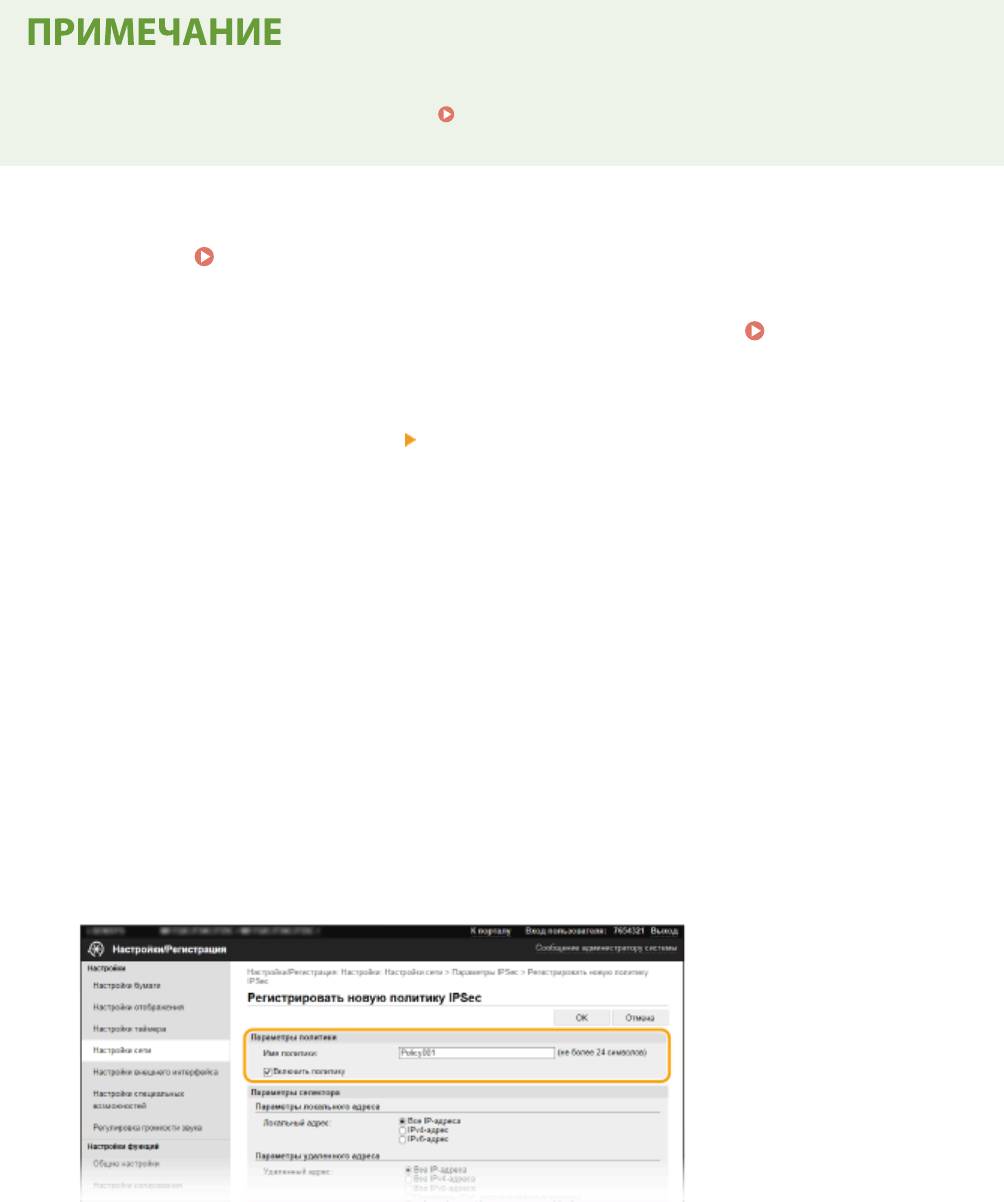This screenshot has width=1004, height=1202.
Task: Click the Выход logout link
Action: point(664,931)
